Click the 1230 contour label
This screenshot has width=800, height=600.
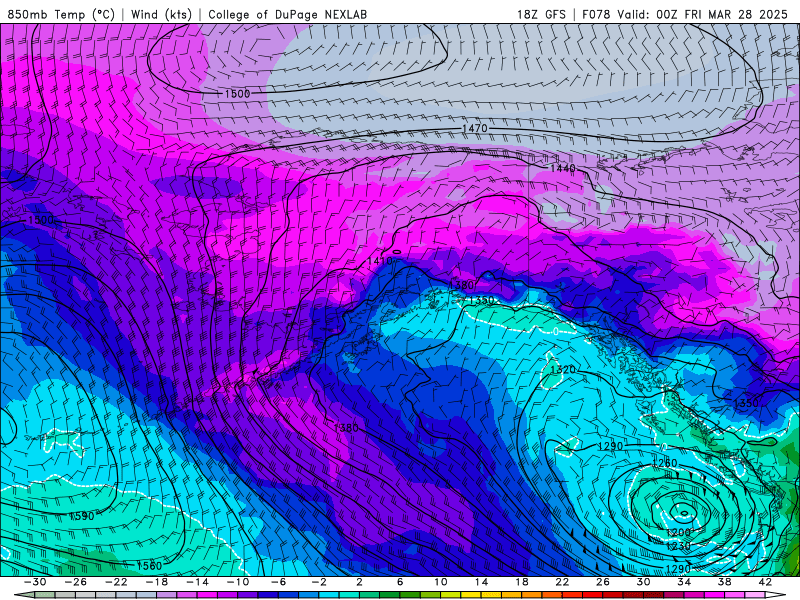[x=679, y=546]
